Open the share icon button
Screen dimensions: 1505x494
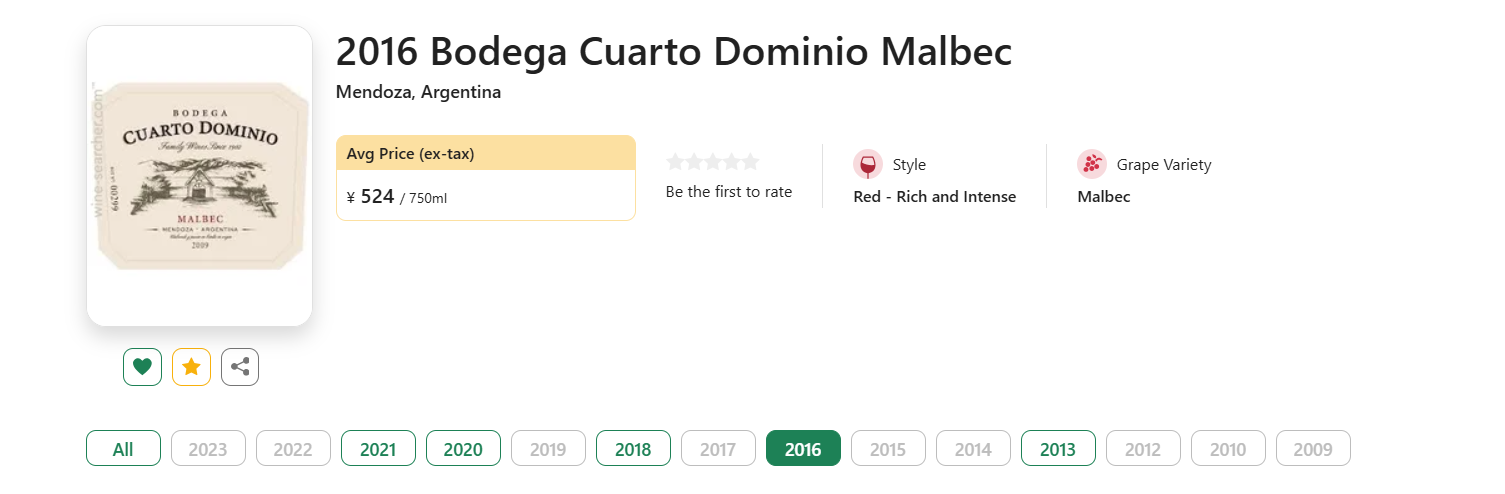(x=240, y=367)
